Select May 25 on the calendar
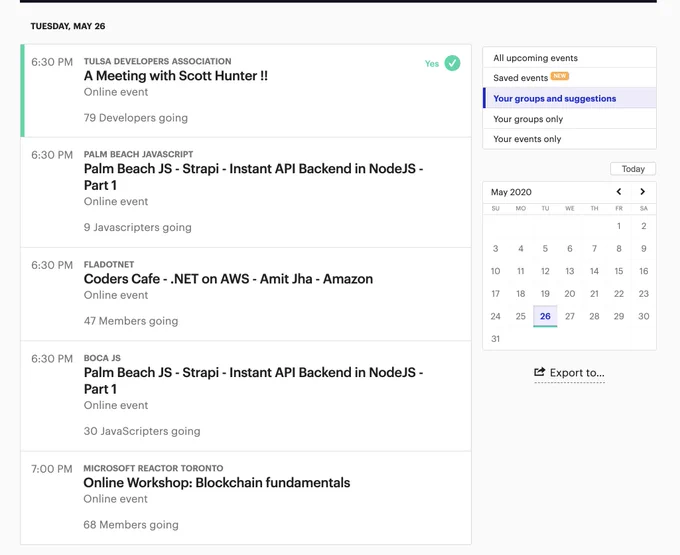The width and height of the screenshot is (680, 555). click(x=520, y=316)
